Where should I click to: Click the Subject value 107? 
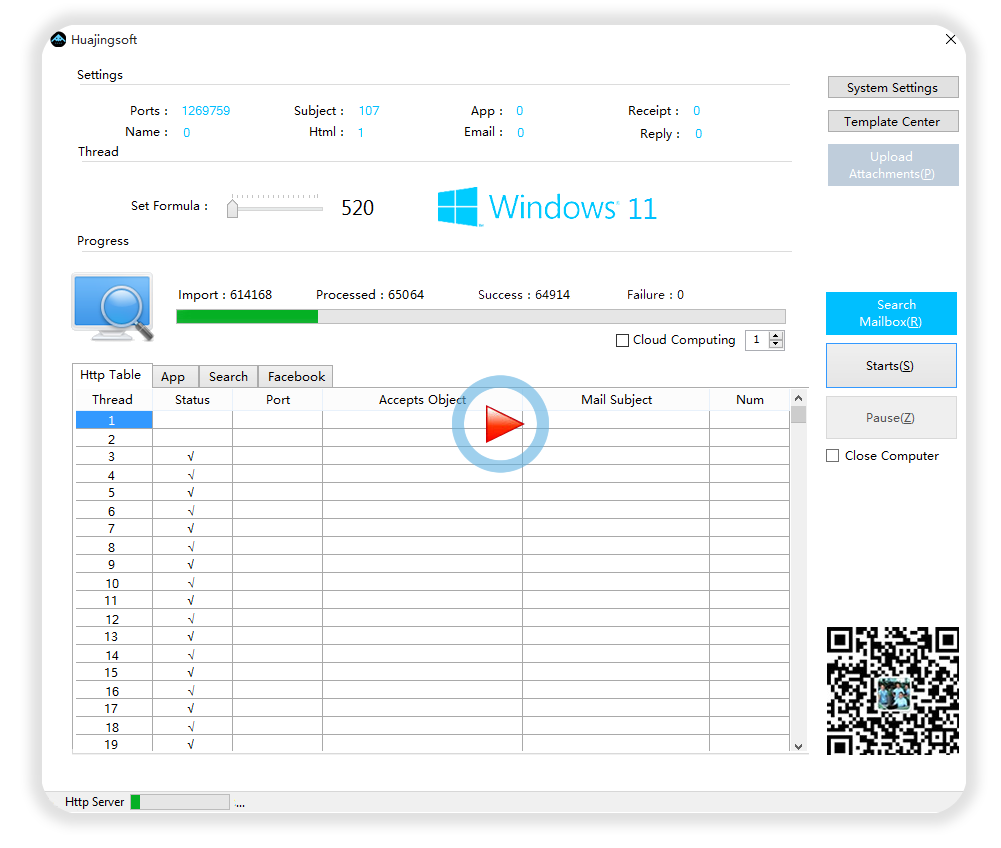point(369,111)
